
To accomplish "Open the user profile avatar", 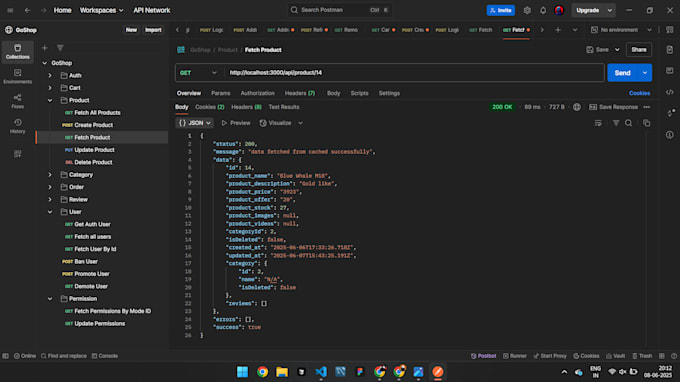I will tap(559, 10).
